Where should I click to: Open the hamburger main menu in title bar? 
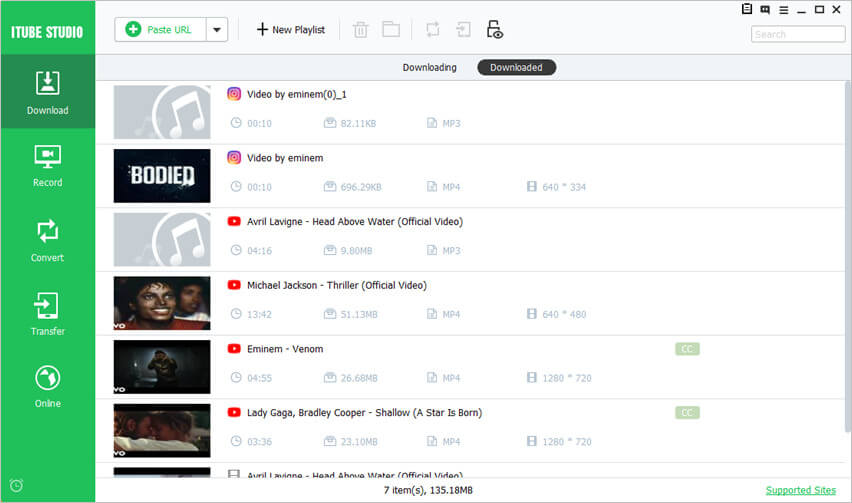click(783, 10)
